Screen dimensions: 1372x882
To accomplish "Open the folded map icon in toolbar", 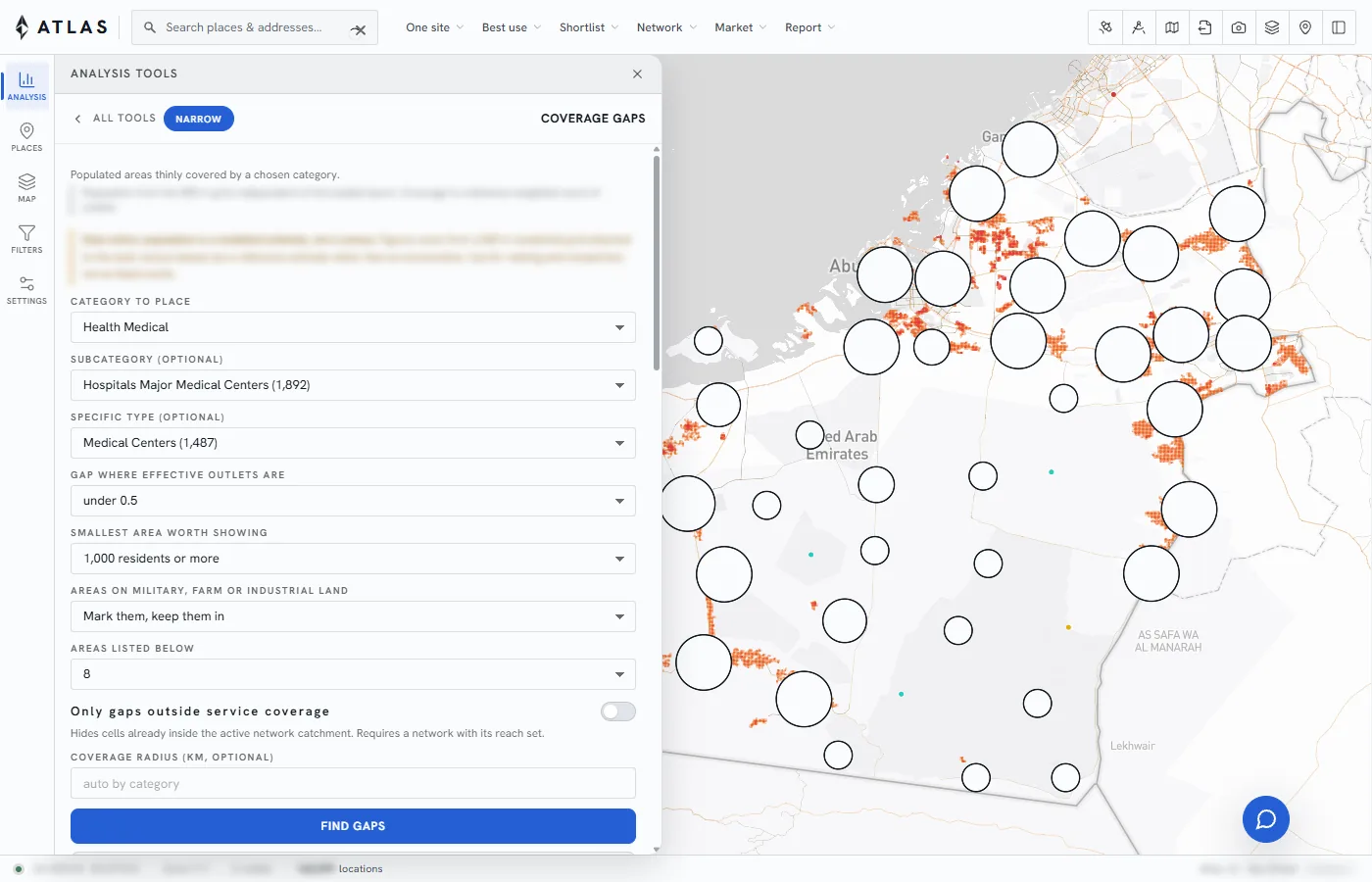I will [1172, 27].
